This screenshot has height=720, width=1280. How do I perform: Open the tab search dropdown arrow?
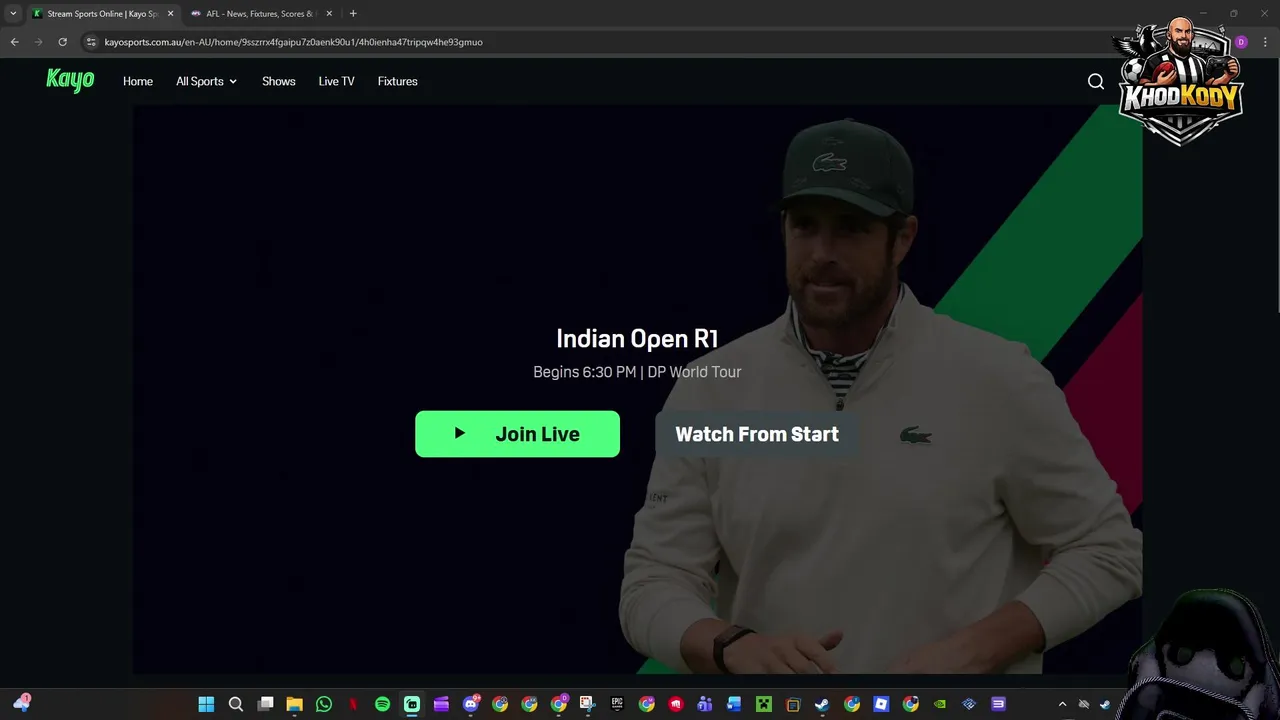pyautogui.click(x=13, y=14)
